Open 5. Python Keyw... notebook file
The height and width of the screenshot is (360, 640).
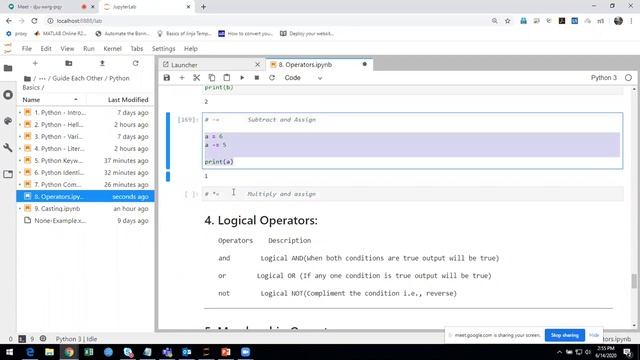pos(85,160)
